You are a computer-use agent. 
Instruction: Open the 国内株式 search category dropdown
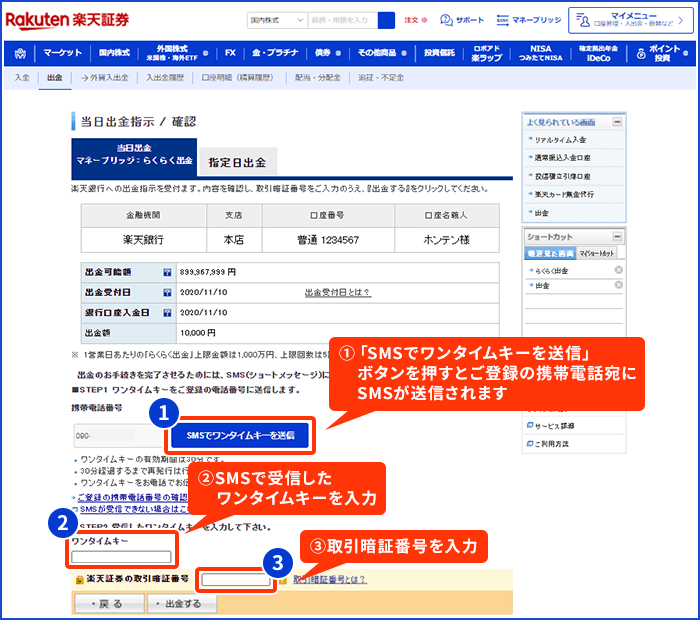[277, 21]
